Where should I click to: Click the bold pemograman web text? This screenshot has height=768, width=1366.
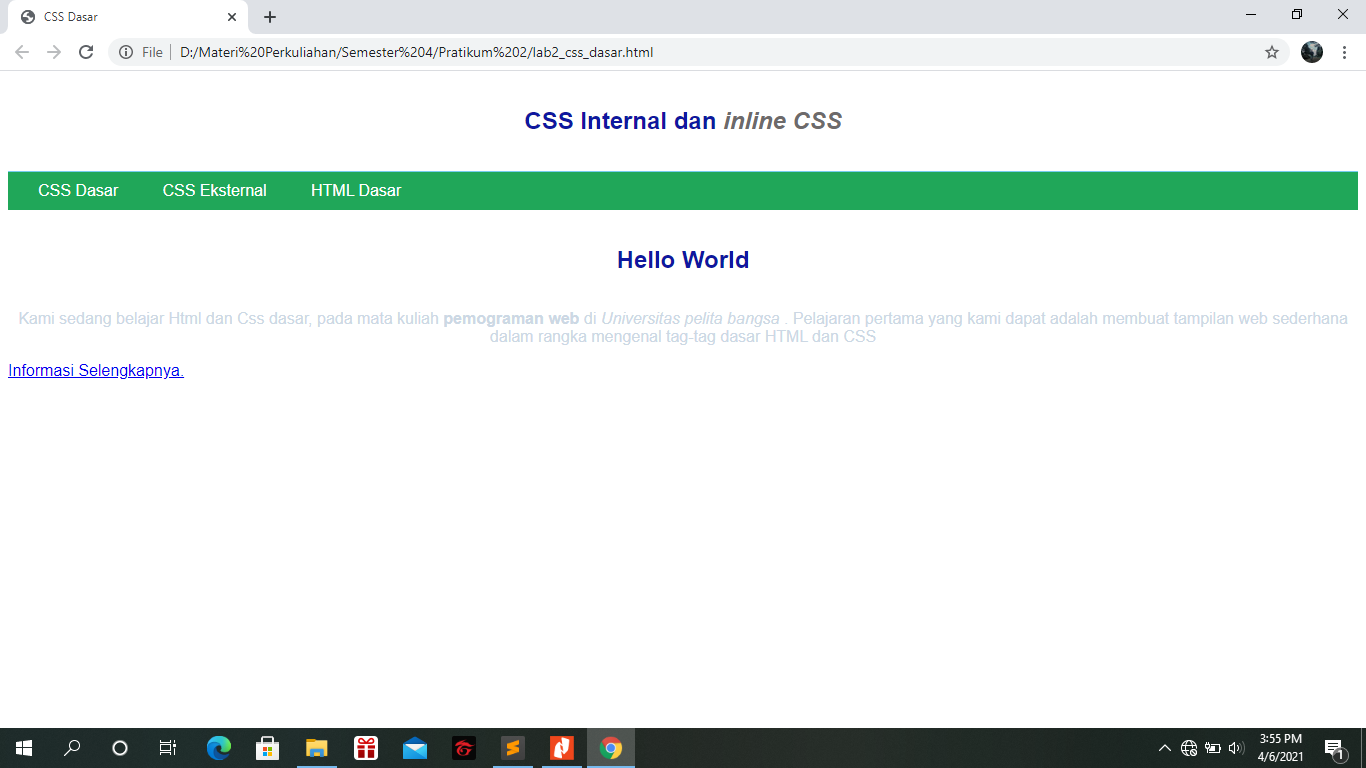(x=511, y=318)
